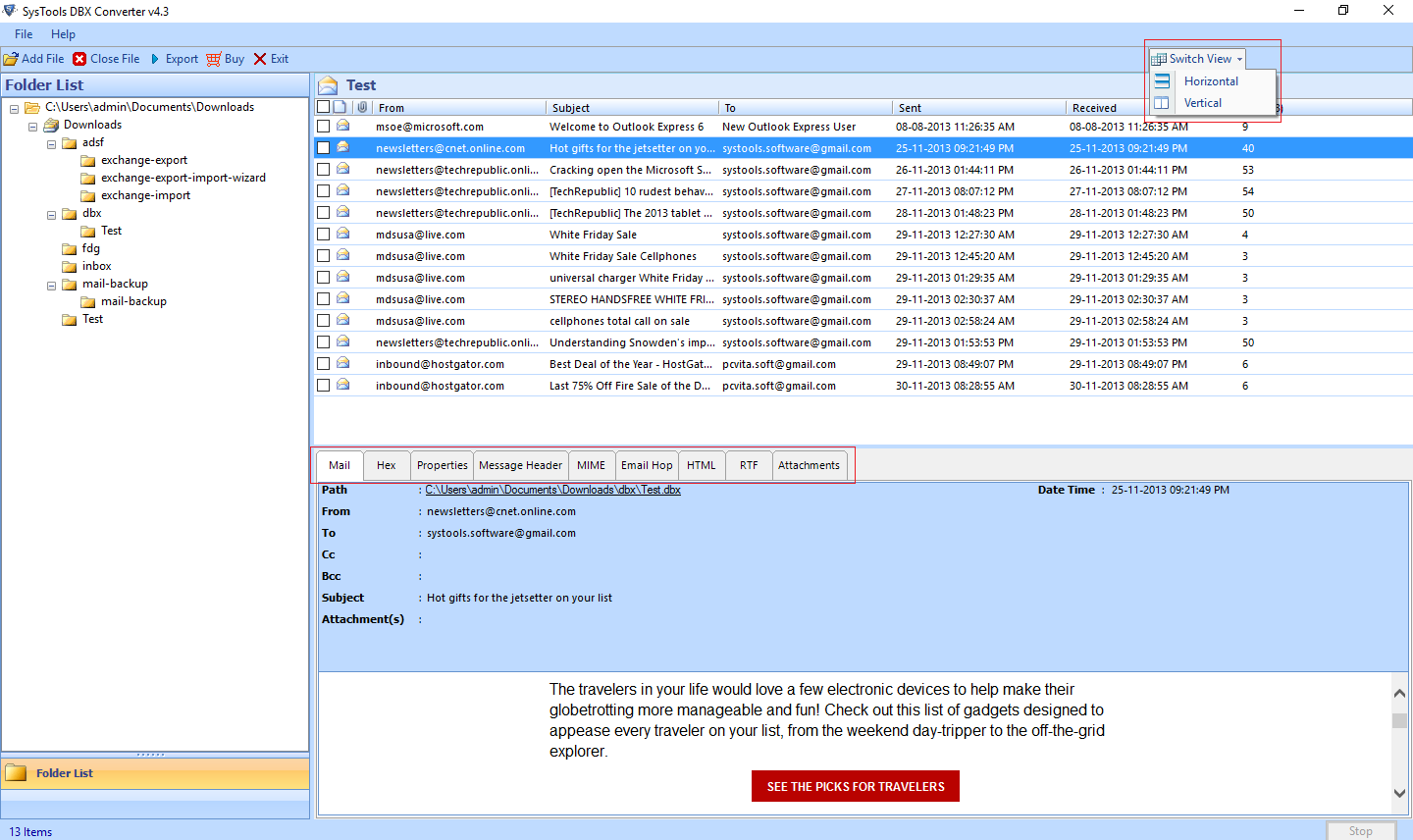Sort by the Subject column header
This screenshot has height=840, width=1413.
click(x=633, y=108)
